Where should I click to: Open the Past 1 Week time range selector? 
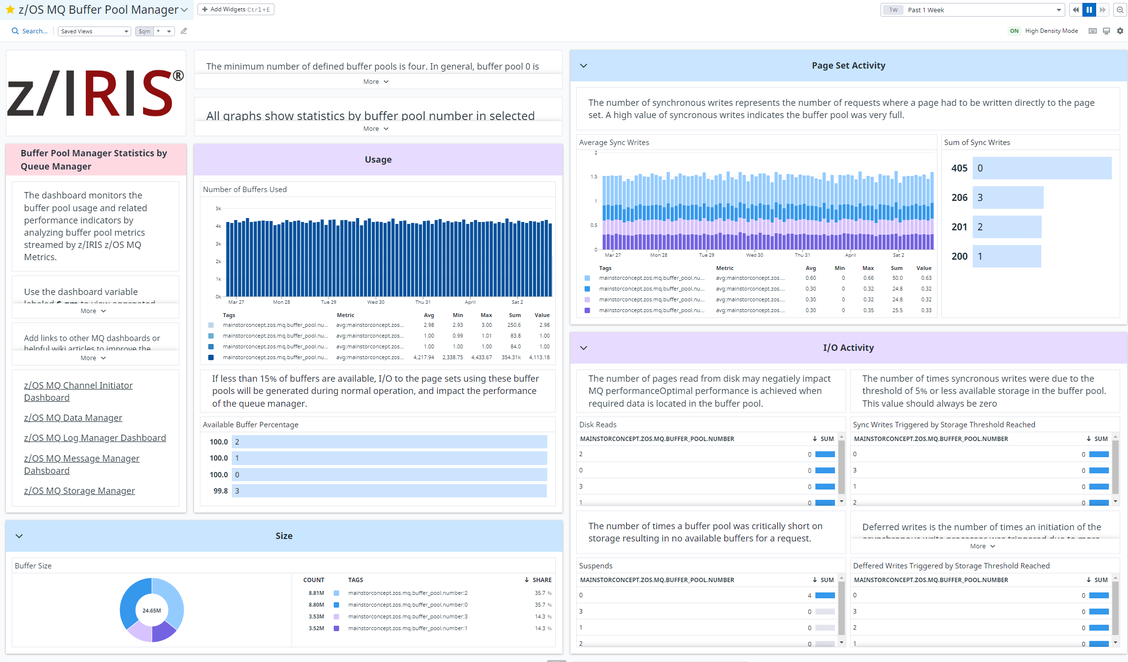click(x=972, y=10)
